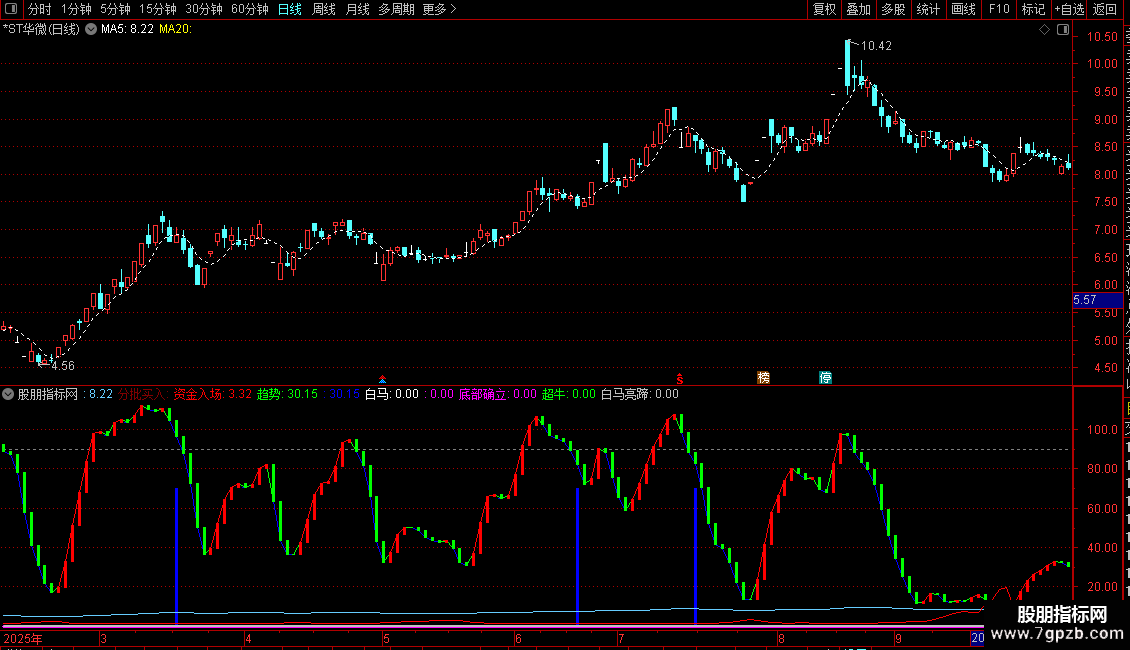Switch to the 周线 weekly chart tab
Image resolution: width=1130 pixels, height=650 pixels.
pos(324,9)
